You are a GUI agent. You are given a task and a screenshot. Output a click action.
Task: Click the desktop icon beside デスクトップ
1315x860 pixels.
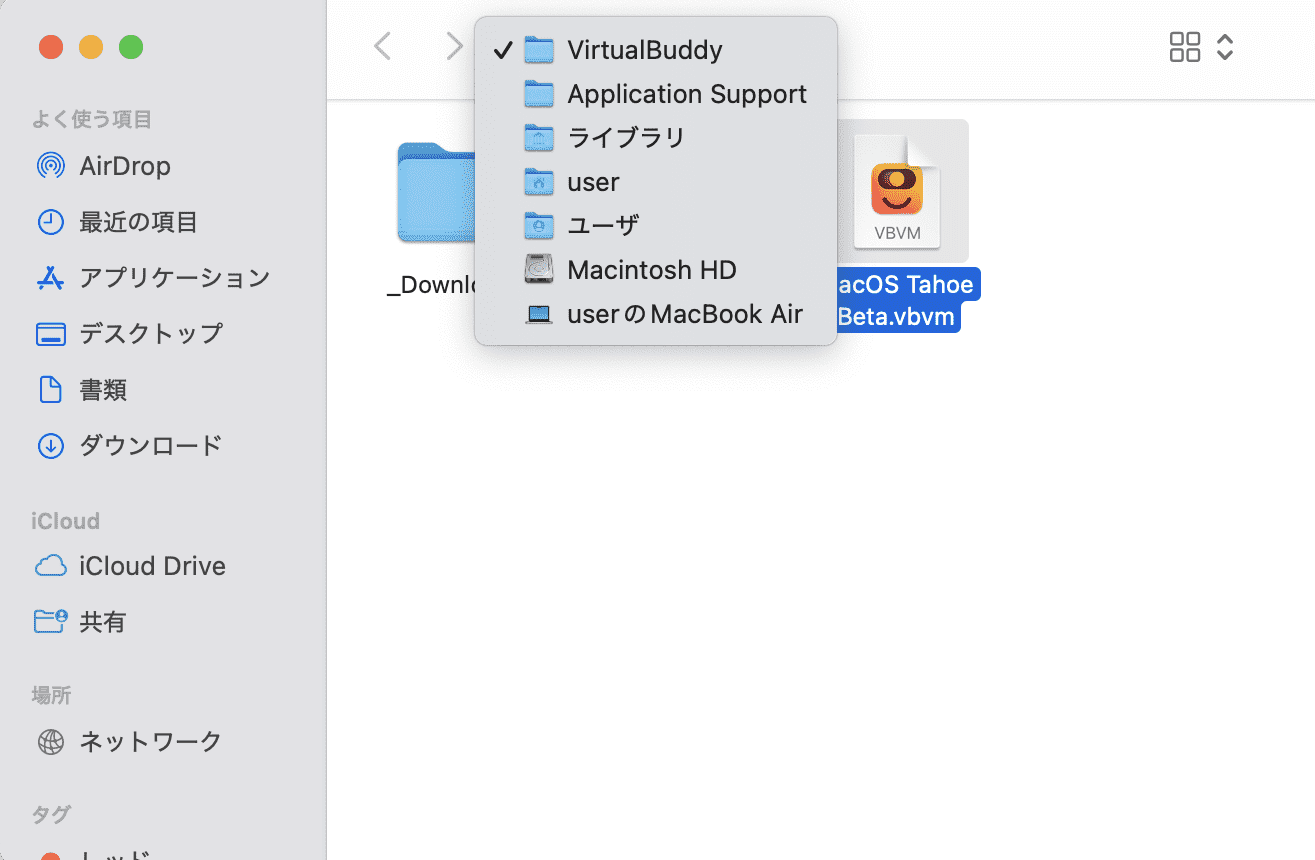click(50, 334)
